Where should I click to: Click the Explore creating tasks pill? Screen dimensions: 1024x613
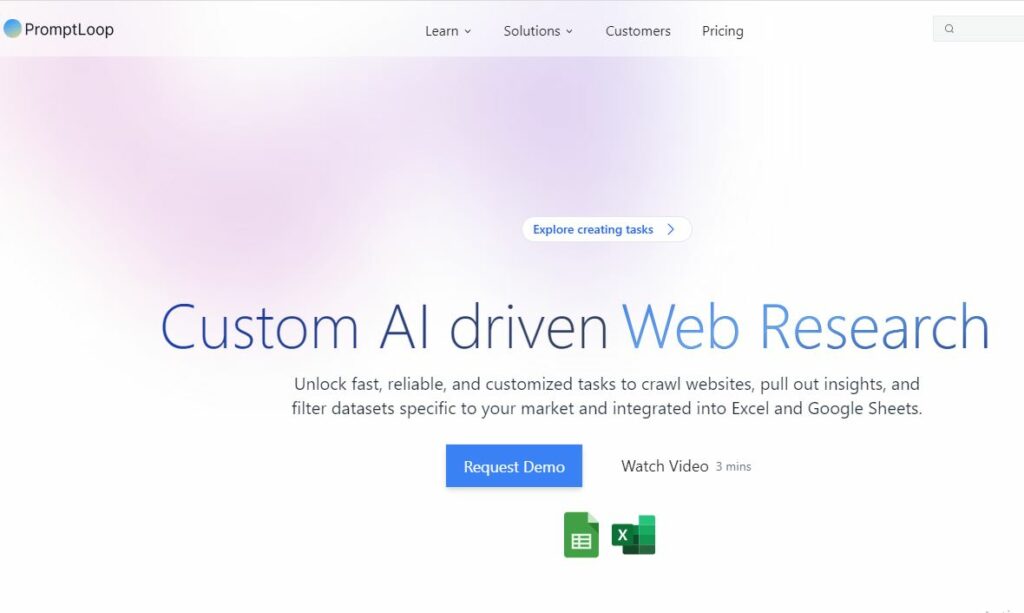coord(607,229)
